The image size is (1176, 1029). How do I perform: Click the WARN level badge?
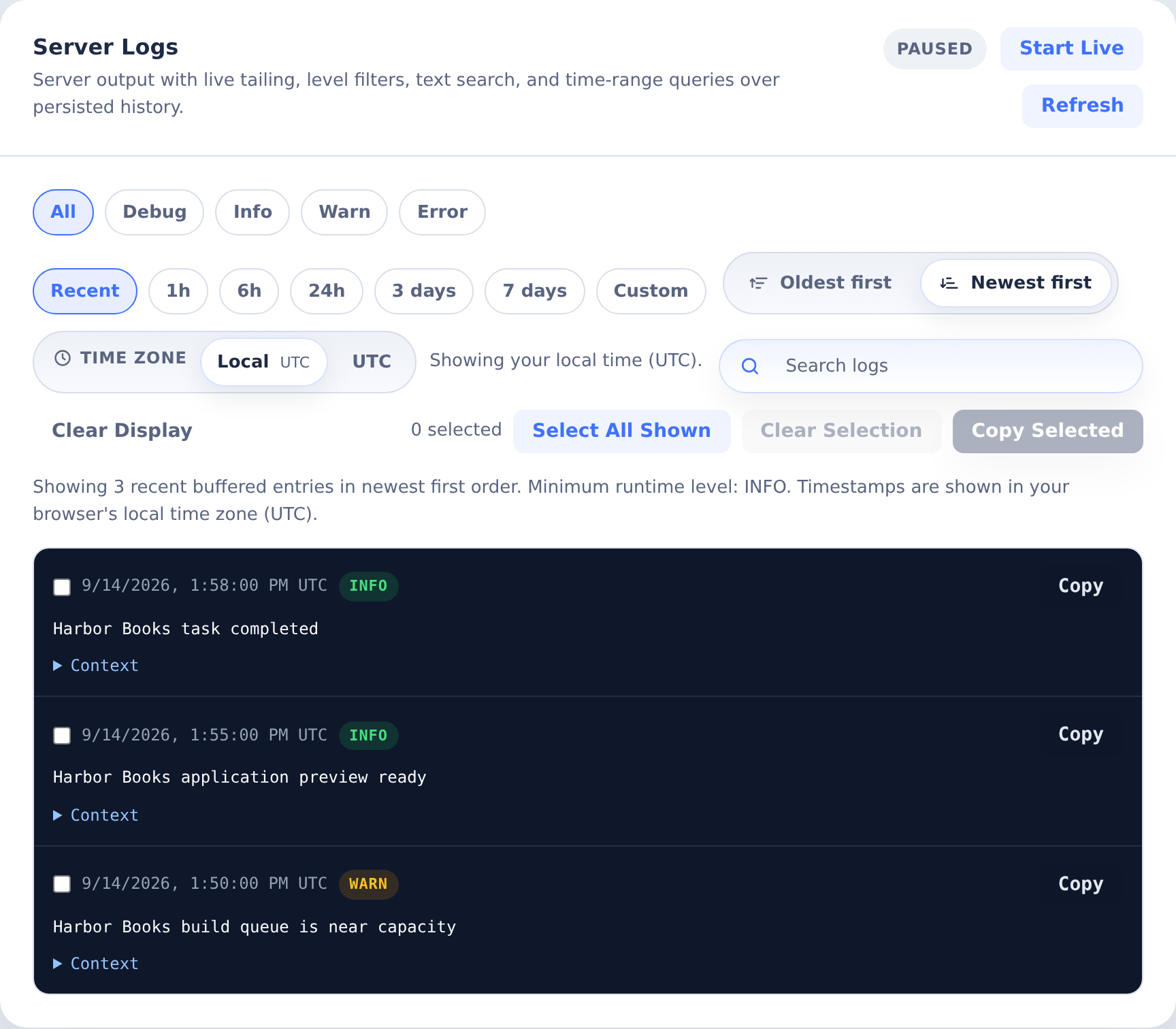pyautogui.click(x=368, y=885)
